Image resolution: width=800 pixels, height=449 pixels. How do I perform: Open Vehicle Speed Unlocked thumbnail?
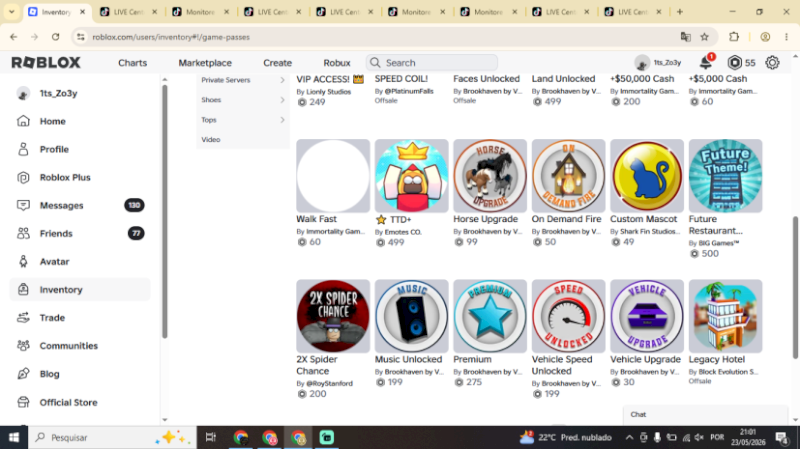568,316
